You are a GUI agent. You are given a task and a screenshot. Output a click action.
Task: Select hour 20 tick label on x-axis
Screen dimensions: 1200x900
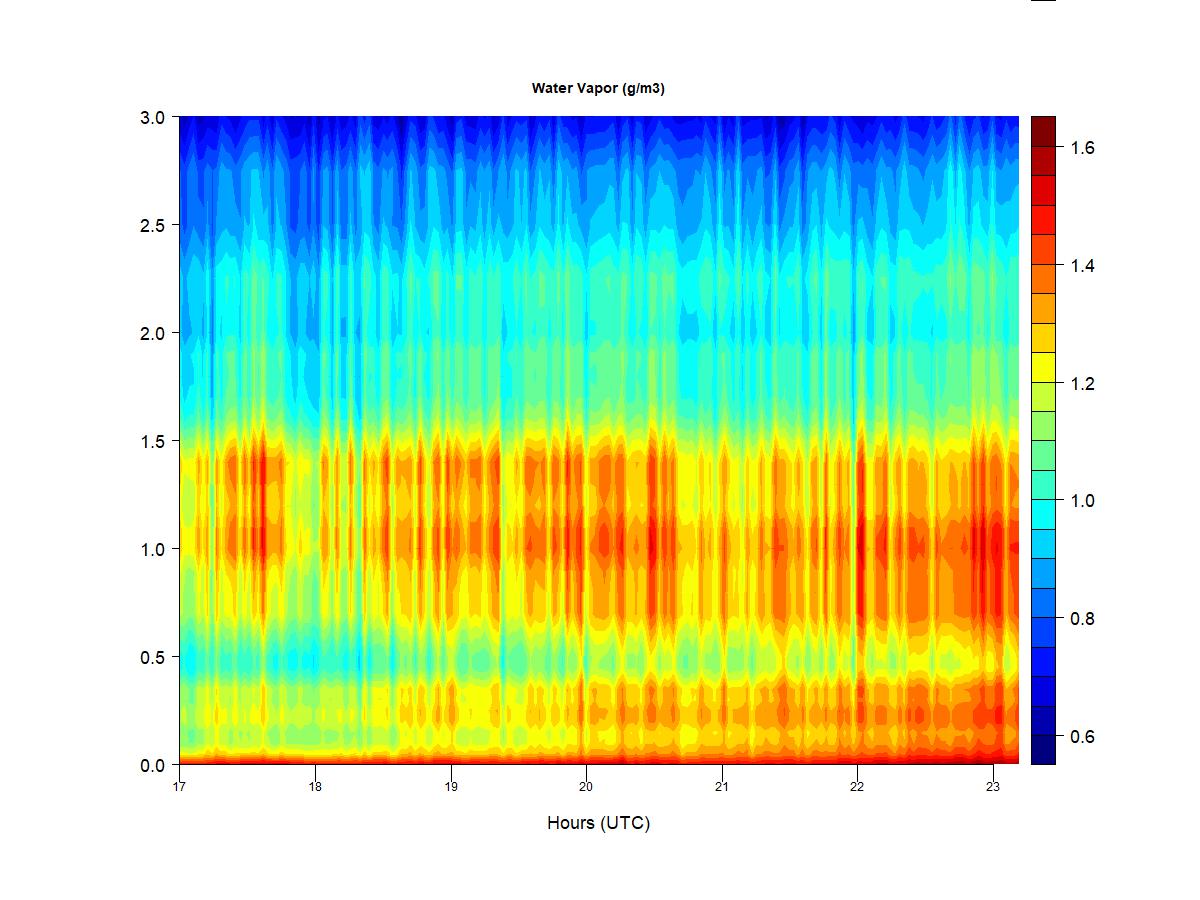[586, 785]
